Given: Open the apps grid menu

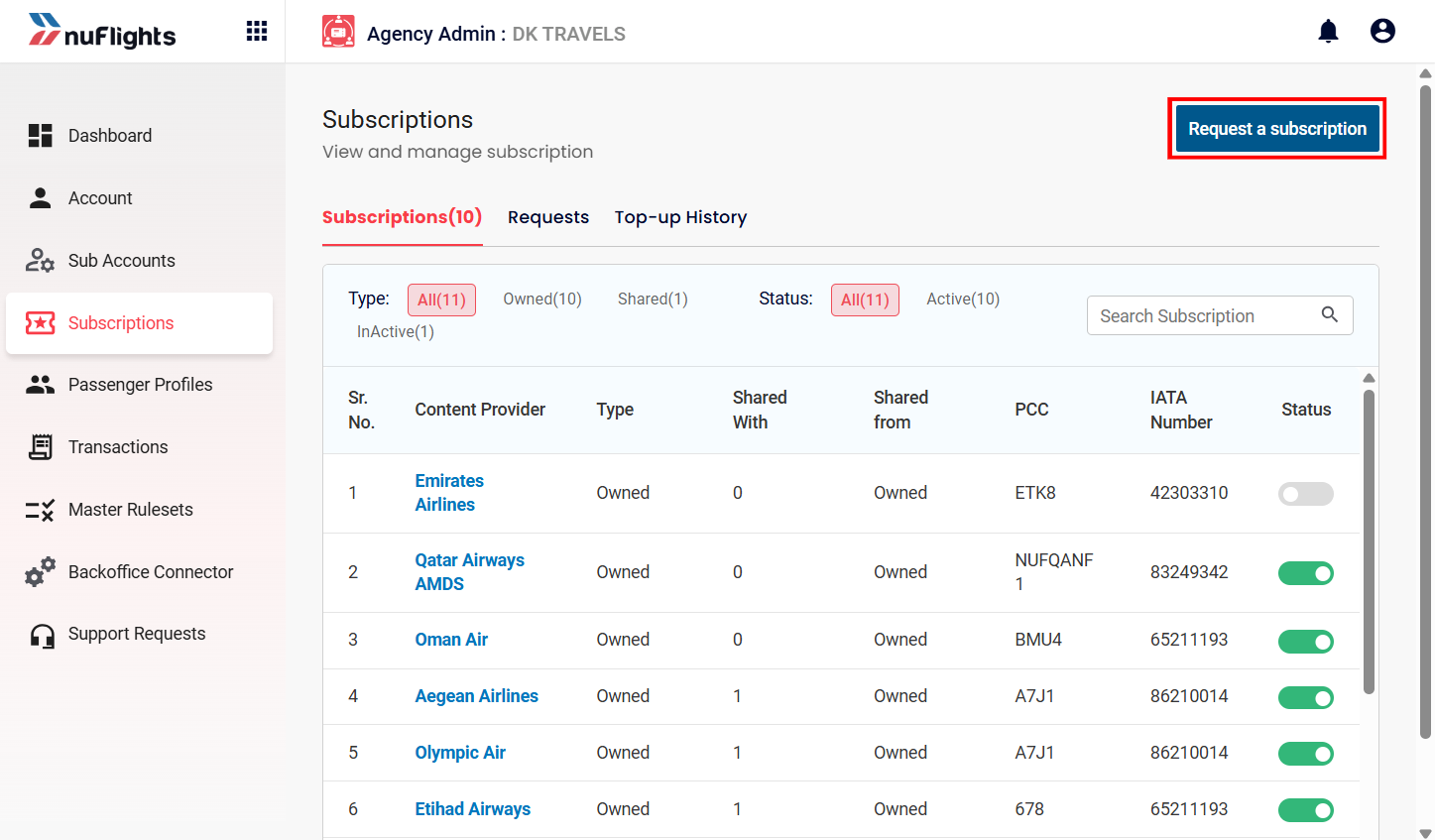Looking at the screenshot, I should click(x=257, y=32).
